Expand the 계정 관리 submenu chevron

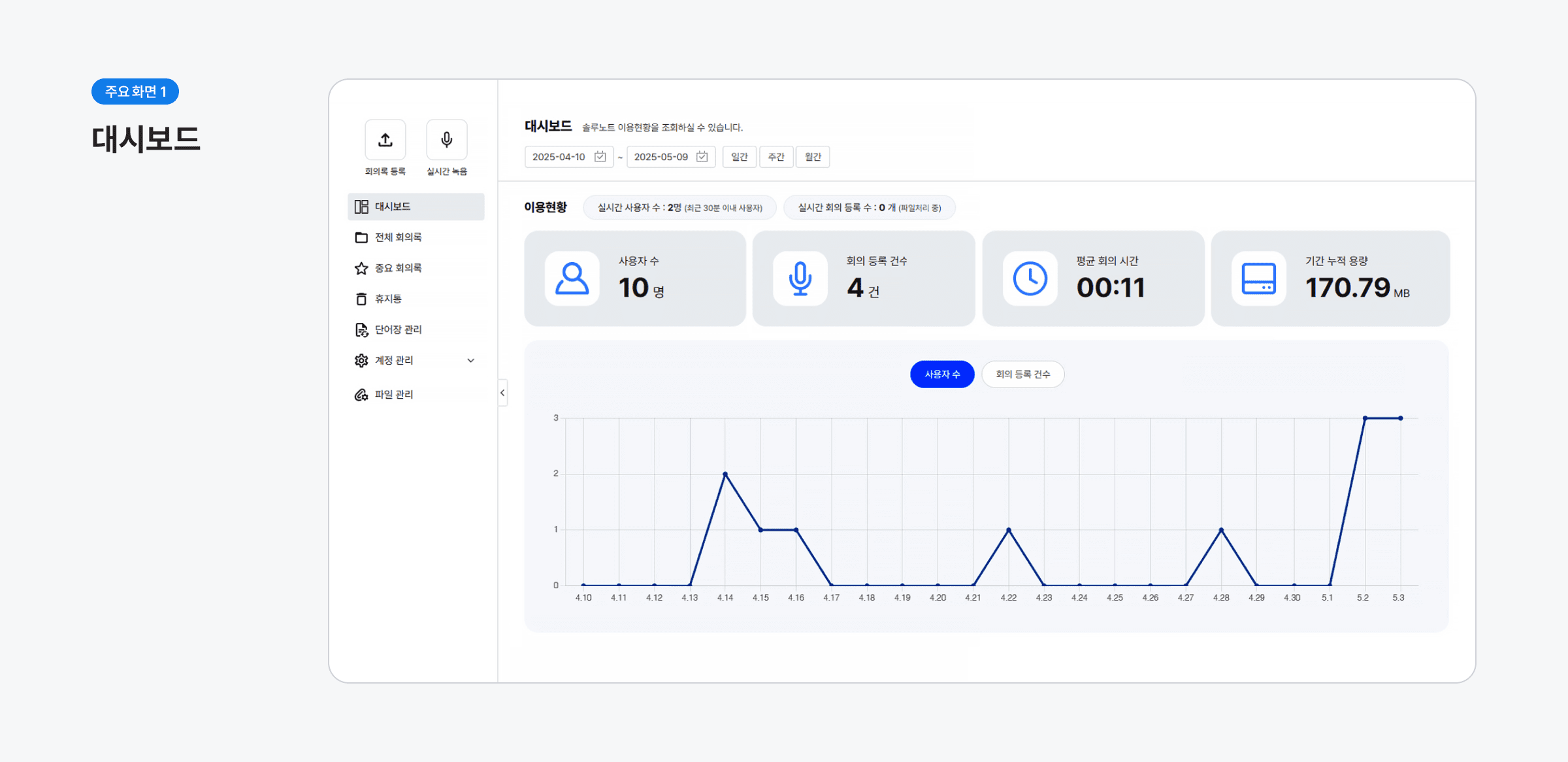click(470, 361)
